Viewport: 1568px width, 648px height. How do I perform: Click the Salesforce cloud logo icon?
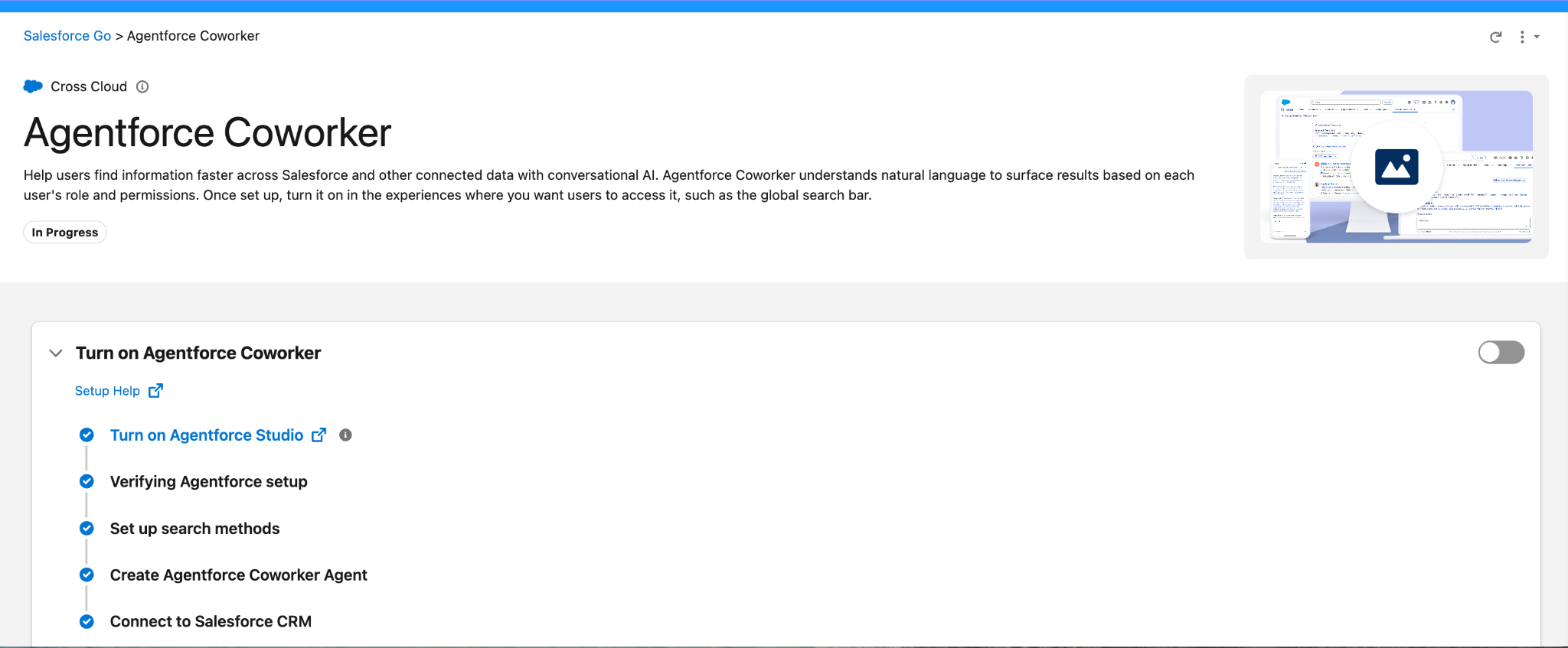point(33,86)
